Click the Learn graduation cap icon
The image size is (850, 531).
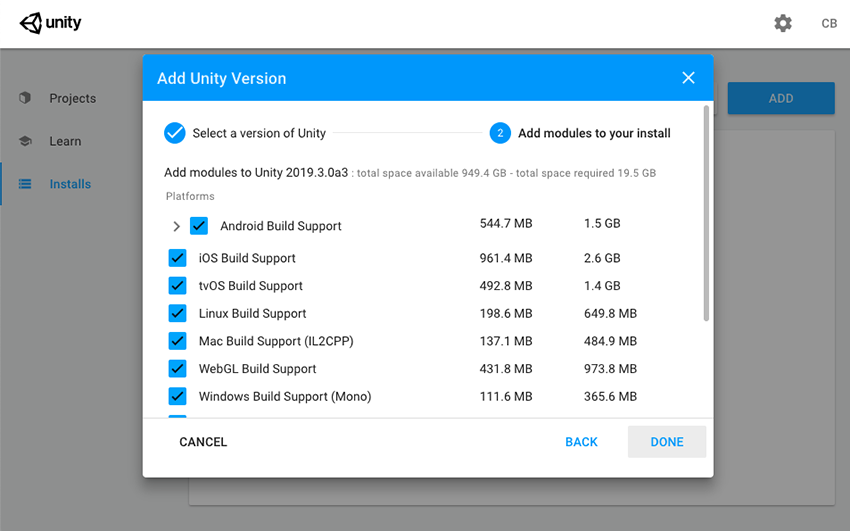[25, 141]
